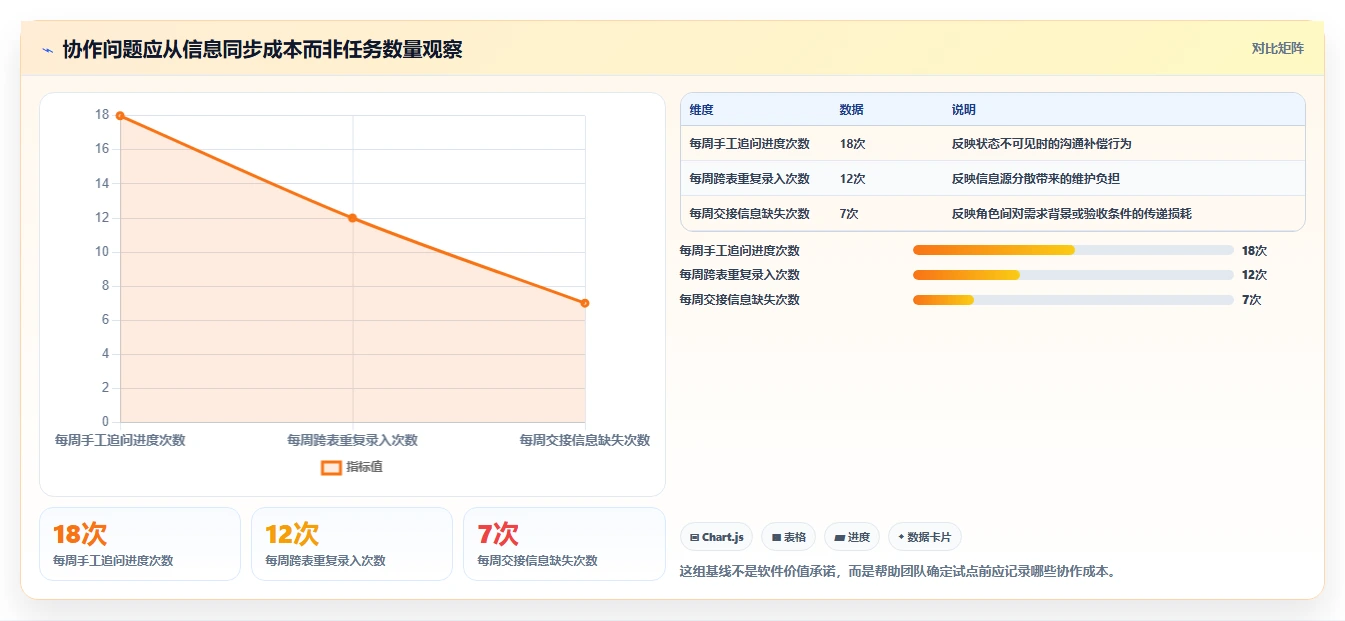Image resolution: width=1345 pixels, height=621 pixels.
Task: Click the 数据卡片 tag
Action: (925, 537)
